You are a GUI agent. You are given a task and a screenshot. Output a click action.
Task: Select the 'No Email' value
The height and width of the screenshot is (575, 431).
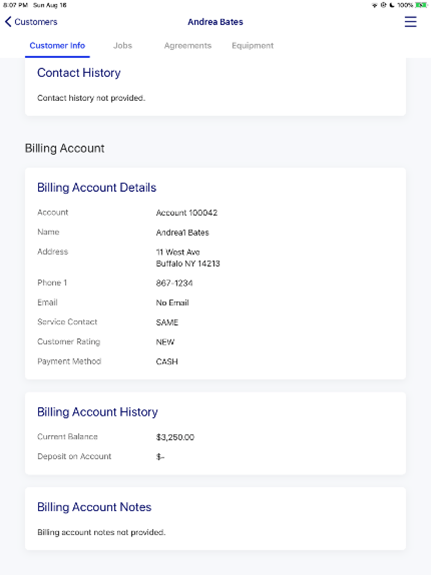coord(172,303)
